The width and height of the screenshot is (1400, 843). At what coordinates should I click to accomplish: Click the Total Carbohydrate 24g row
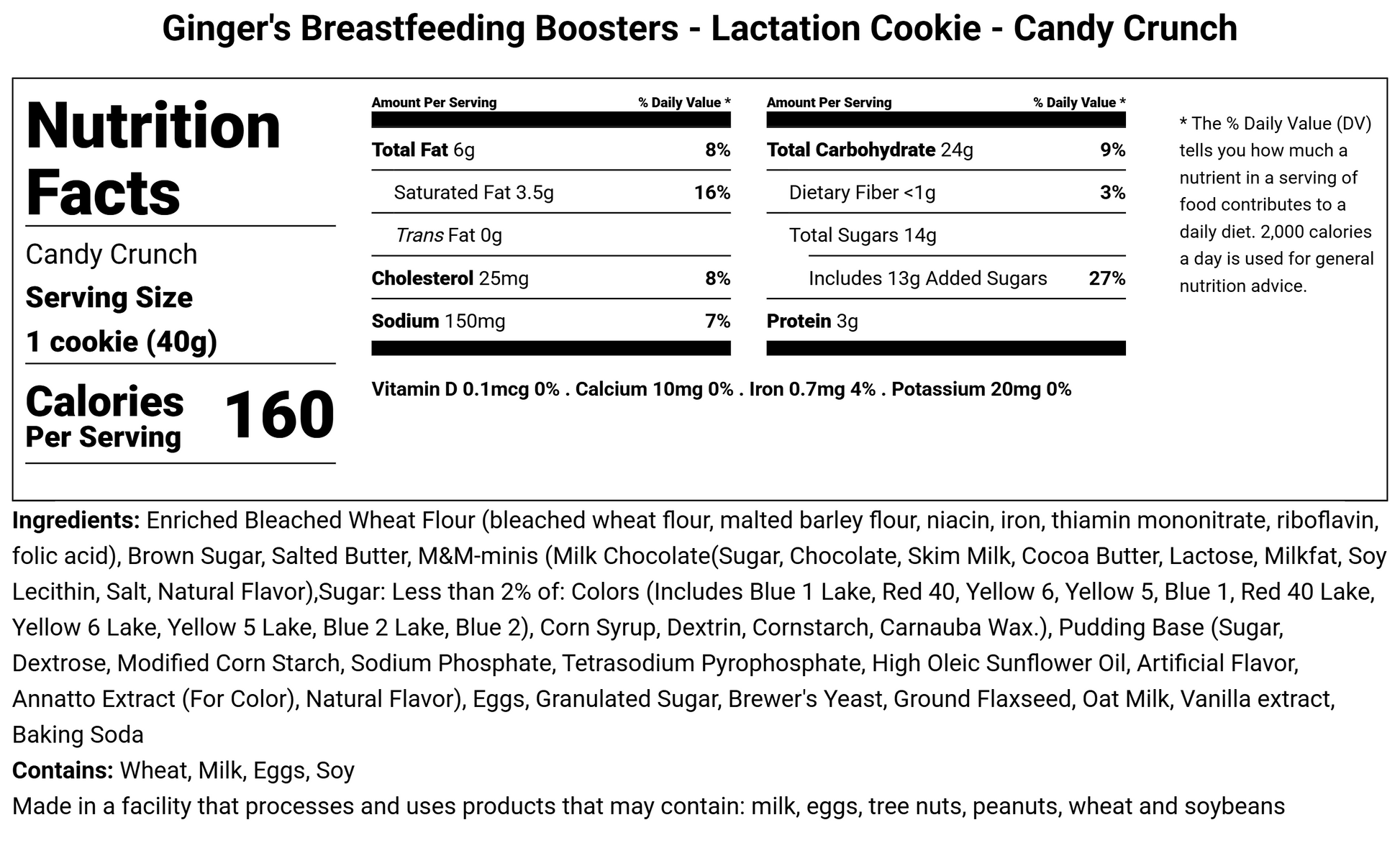(x=946, y=150)
